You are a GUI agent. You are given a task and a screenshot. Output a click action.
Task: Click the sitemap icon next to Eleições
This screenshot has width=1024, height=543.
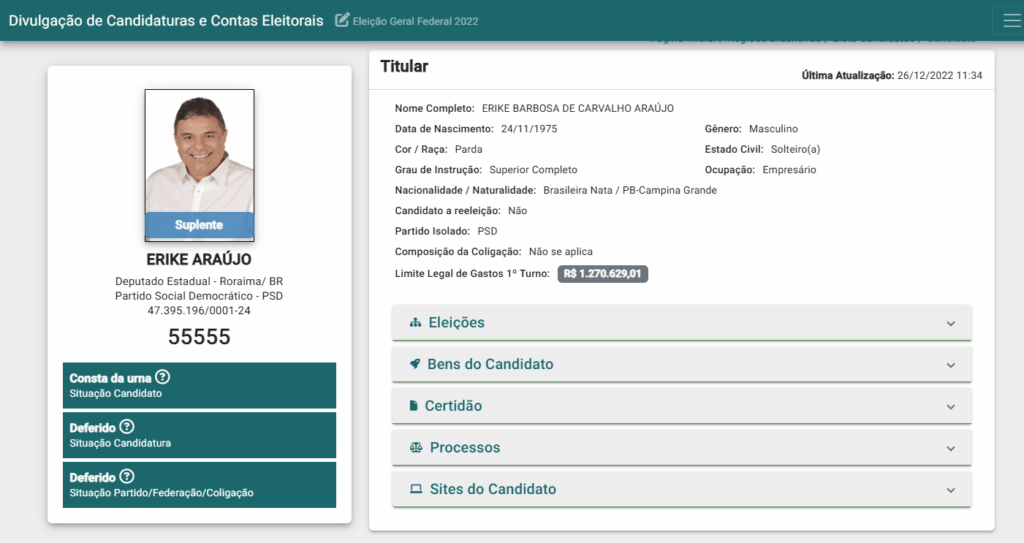click(415, 323)
